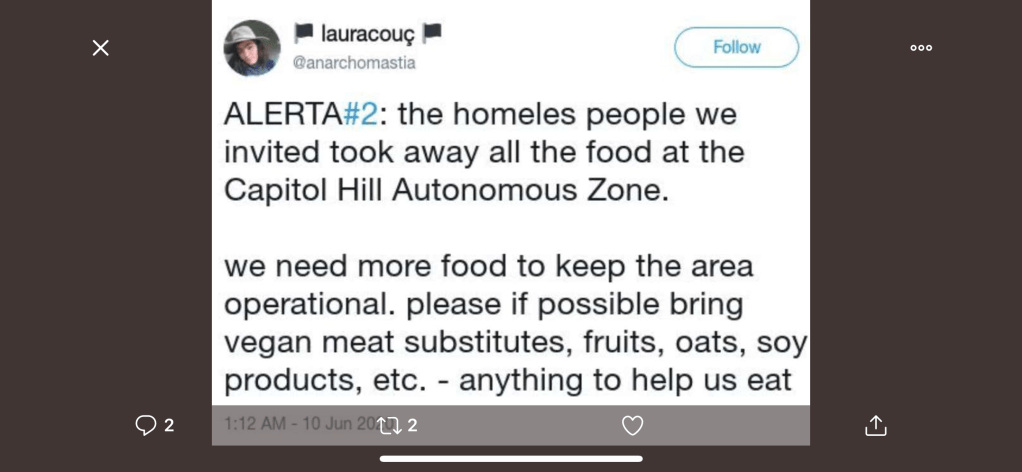This screenshot has height=472, width=1022.
Task: Click the lauracouç display name
Action: pos(367,34)
